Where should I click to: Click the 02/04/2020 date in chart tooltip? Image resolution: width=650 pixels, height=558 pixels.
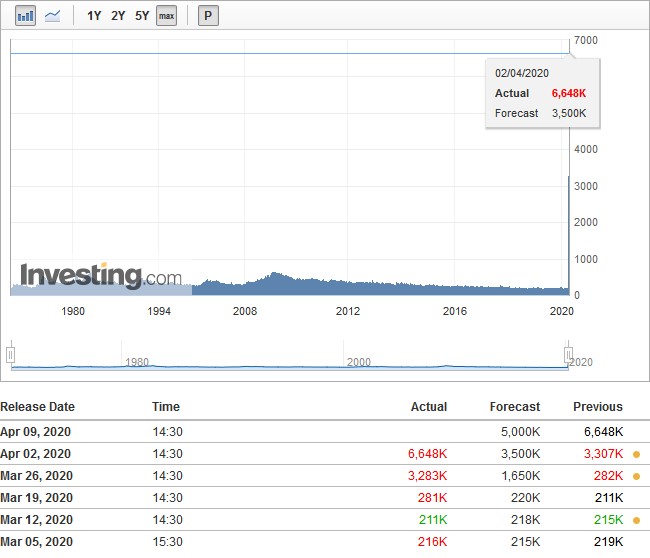[x=521, y=73]
